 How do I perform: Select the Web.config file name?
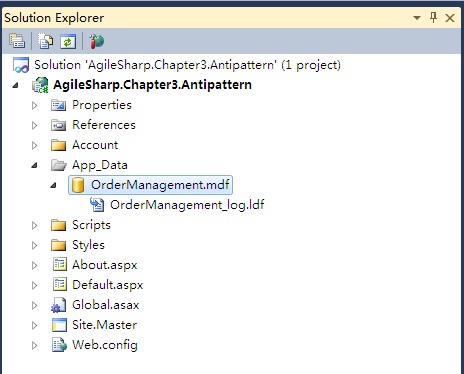(x=105, y=345)
